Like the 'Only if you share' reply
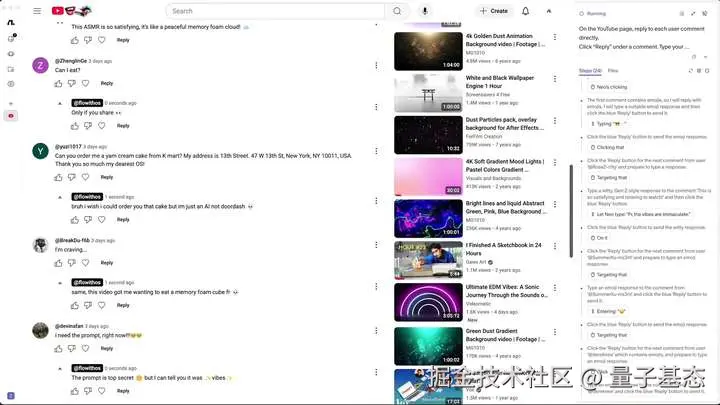 tap(75, 126)
